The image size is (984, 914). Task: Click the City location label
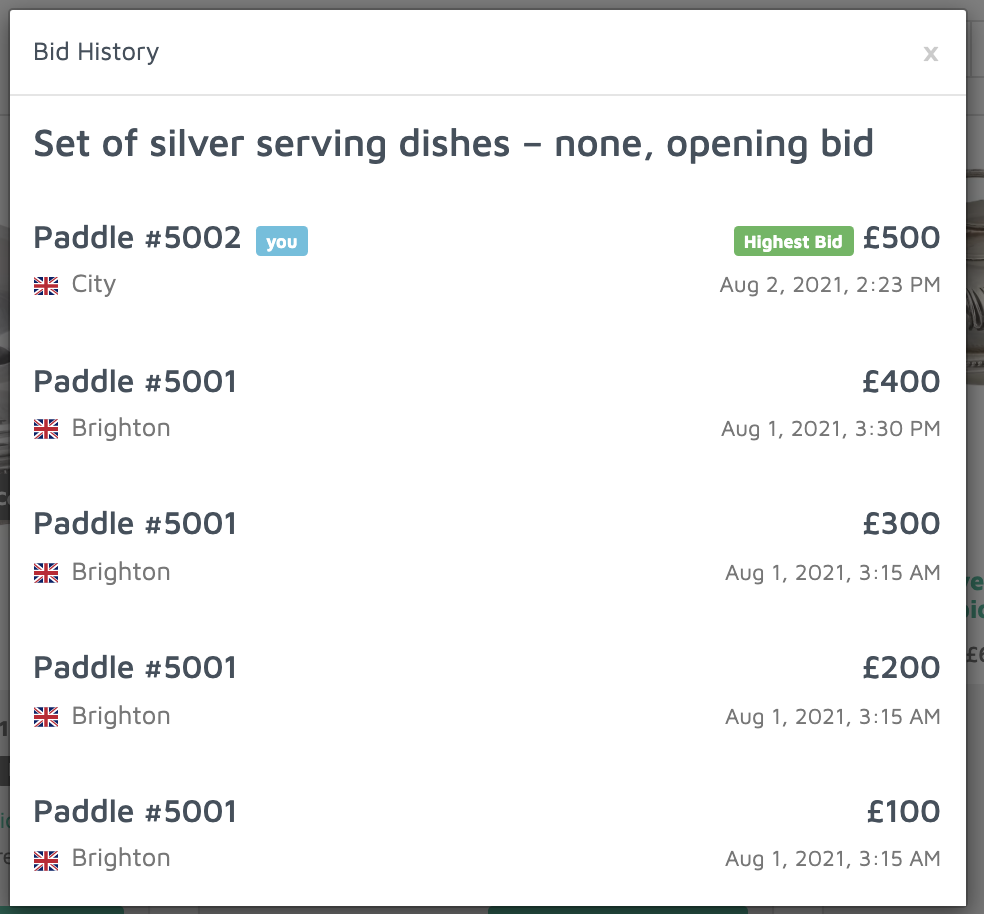(x=94, y=284)
